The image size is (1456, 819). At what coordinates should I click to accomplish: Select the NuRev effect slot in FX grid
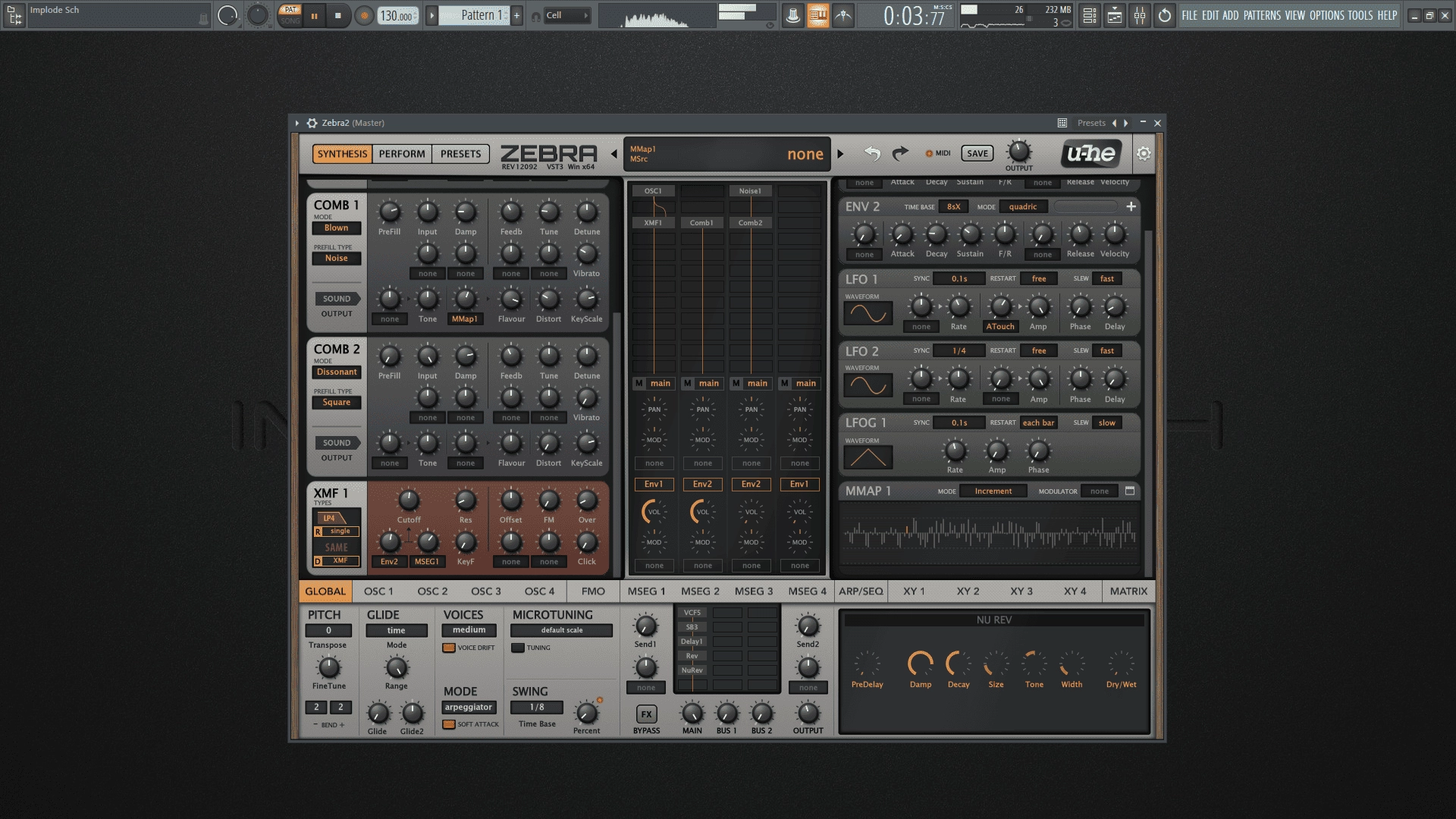pos(692,670)
